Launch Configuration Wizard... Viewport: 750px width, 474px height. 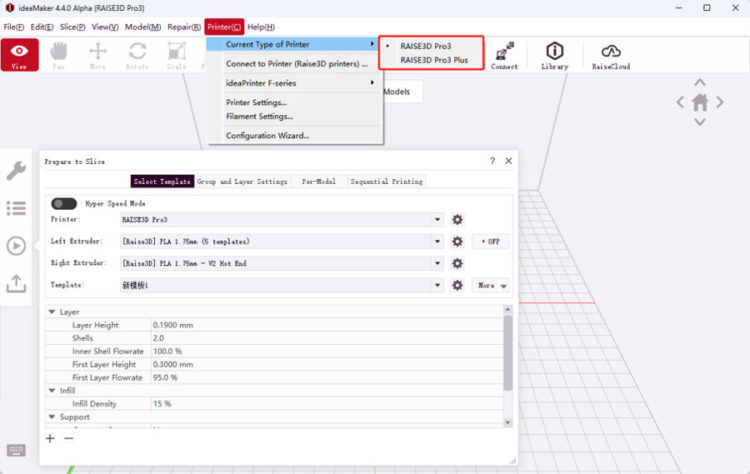(295, 135)
